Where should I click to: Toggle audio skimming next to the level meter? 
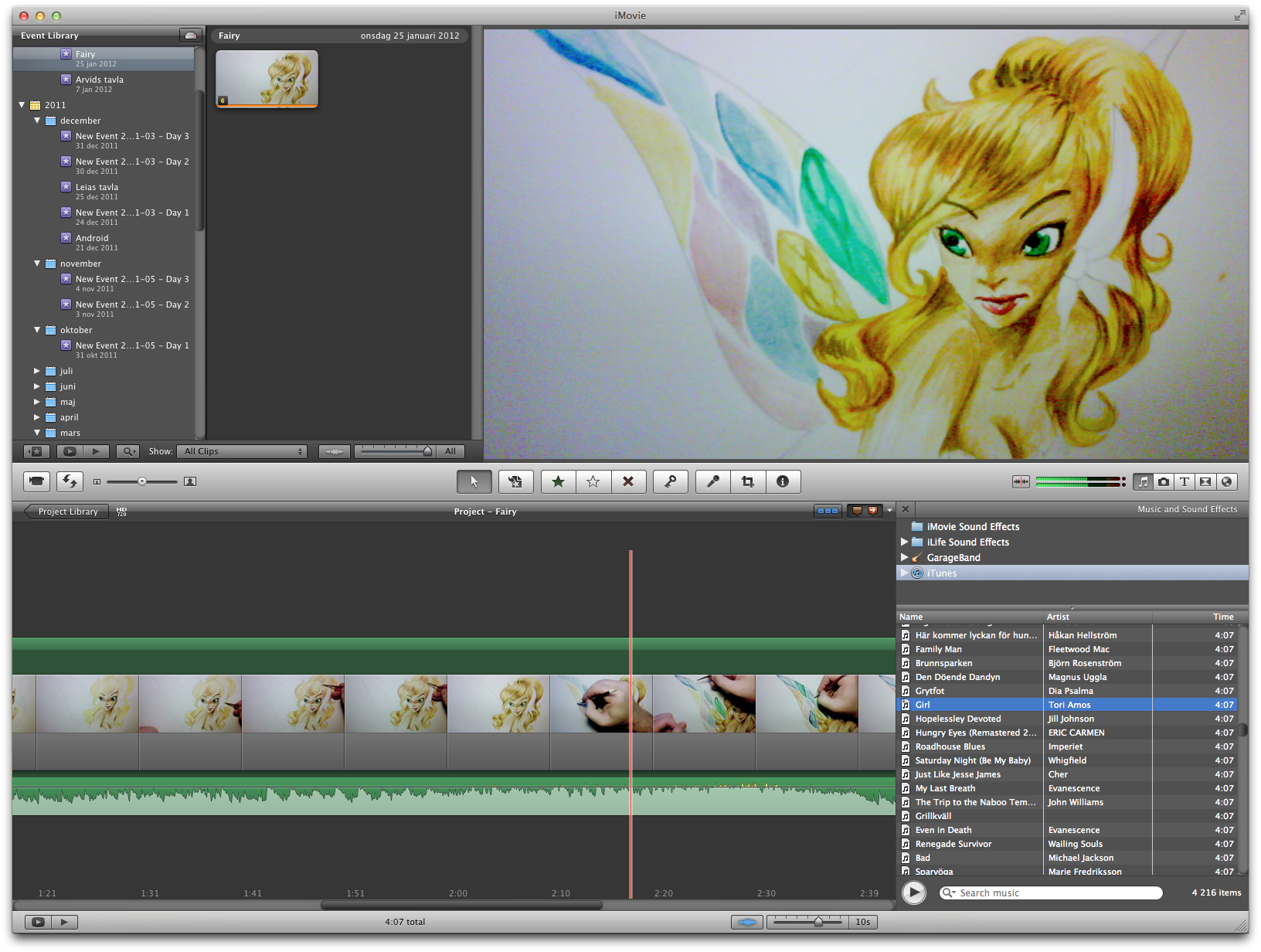tap(1021, 481)
